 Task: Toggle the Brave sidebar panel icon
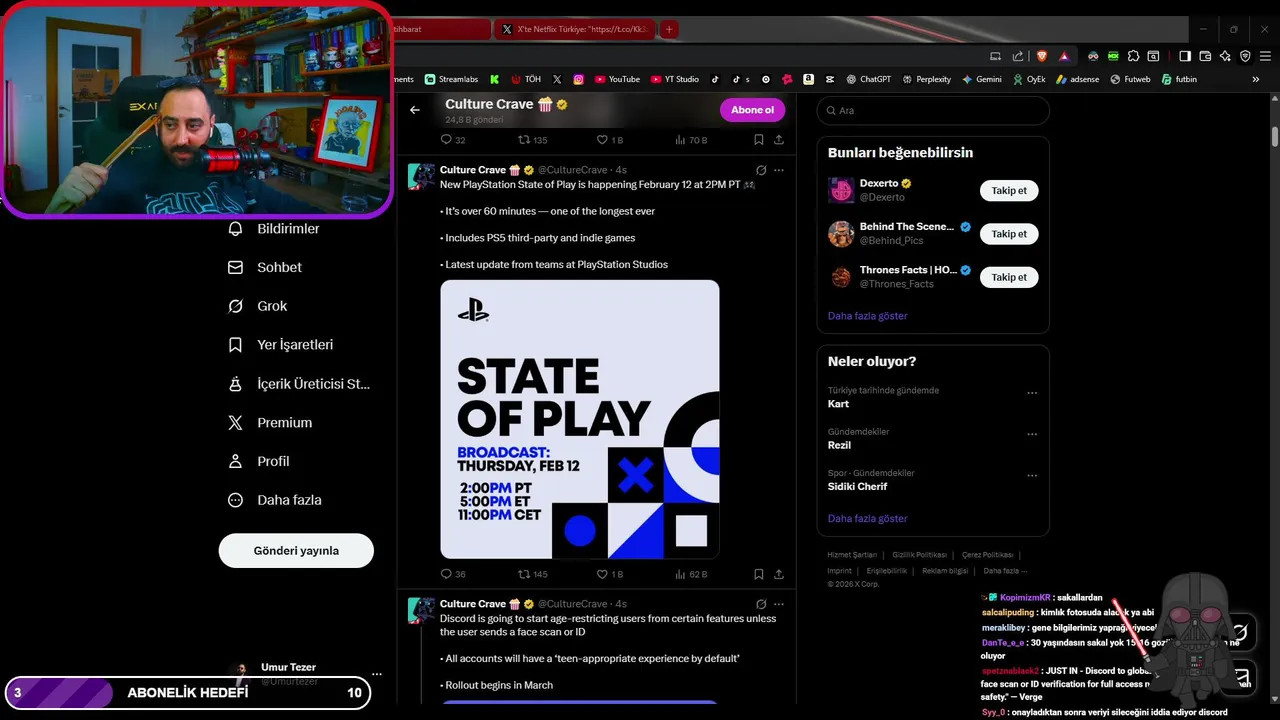(x=1185, y=56)
